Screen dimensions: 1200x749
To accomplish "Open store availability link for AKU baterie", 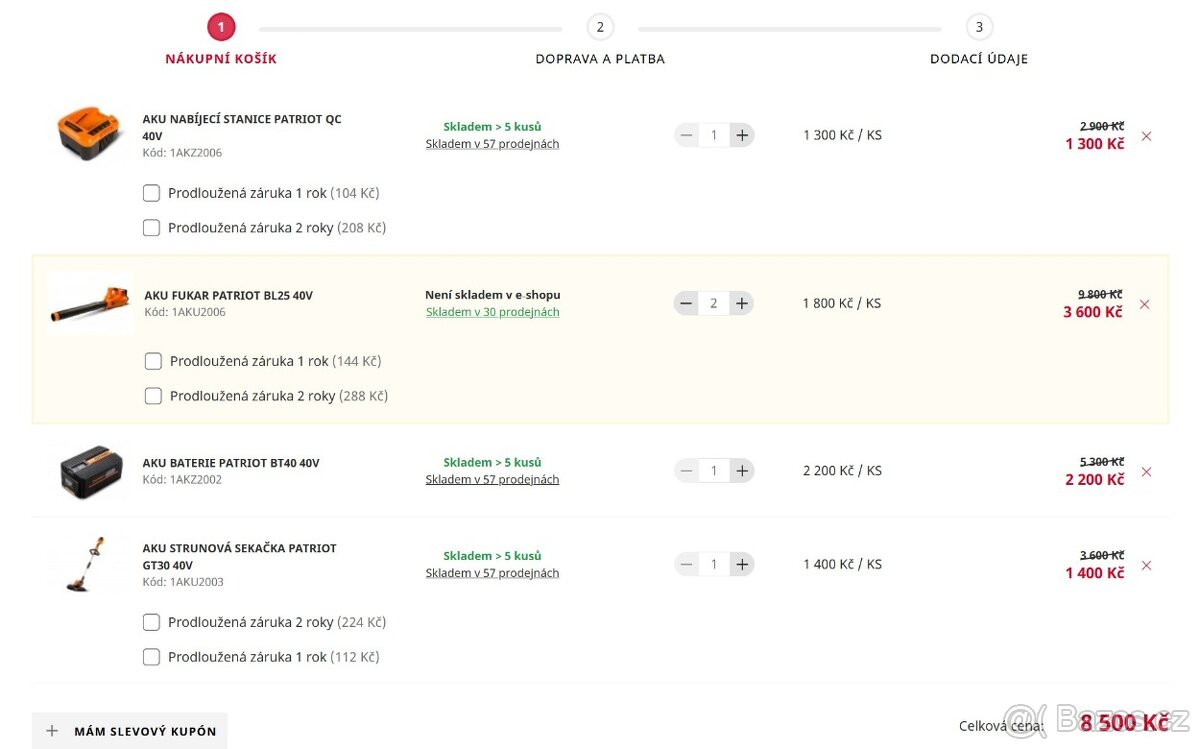I will 492,480.
